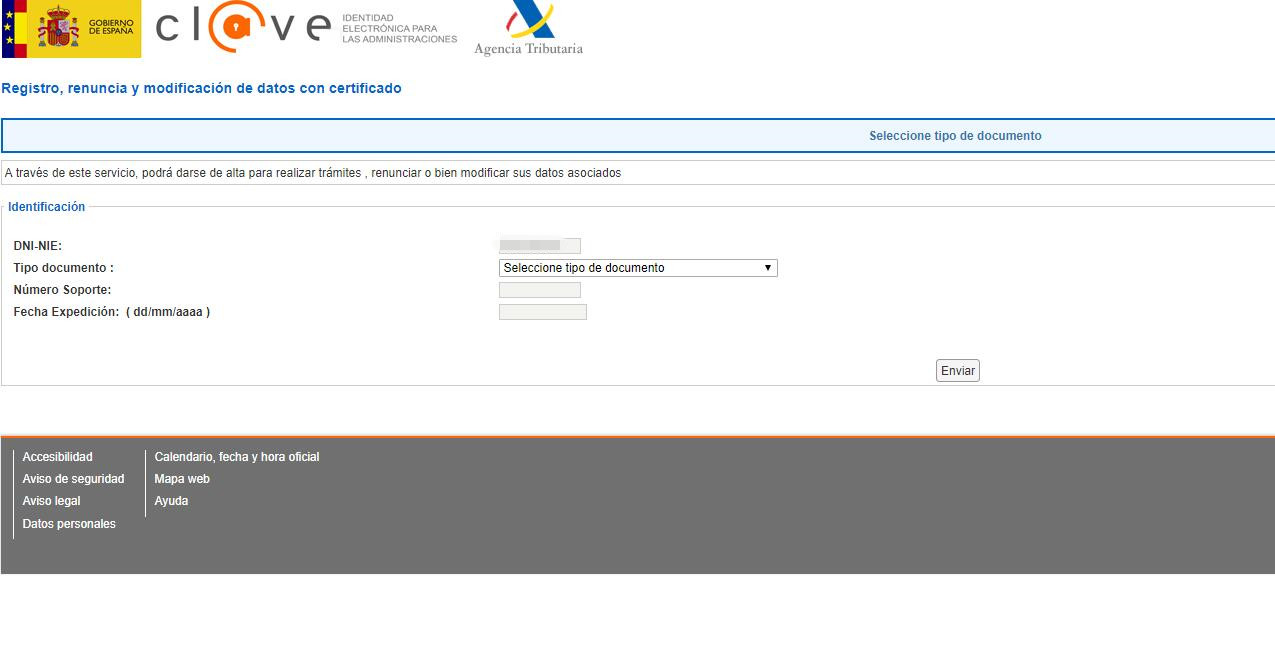1275x649 pixels.
Task: Click the Agencia Tributaria logo
Action: (x=528, y=29)
